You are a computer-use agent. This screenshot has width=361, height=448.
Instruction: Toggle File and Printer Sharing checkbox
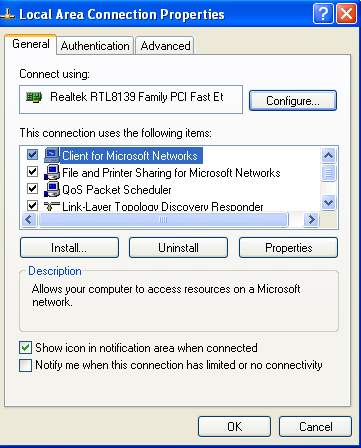(x=32, y=172)
